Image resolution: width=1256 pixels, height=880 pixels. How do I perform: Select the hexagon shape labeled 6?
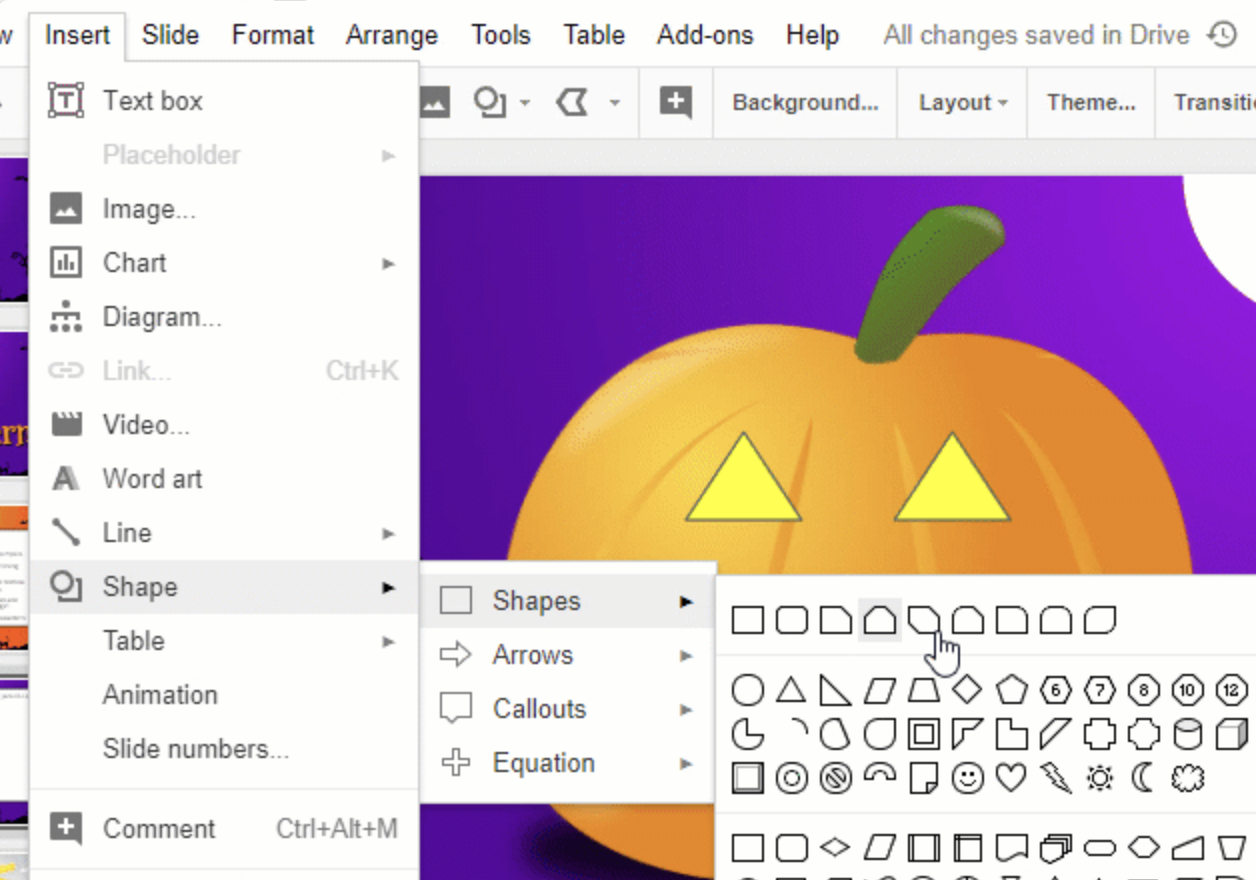coord(1056,690)
